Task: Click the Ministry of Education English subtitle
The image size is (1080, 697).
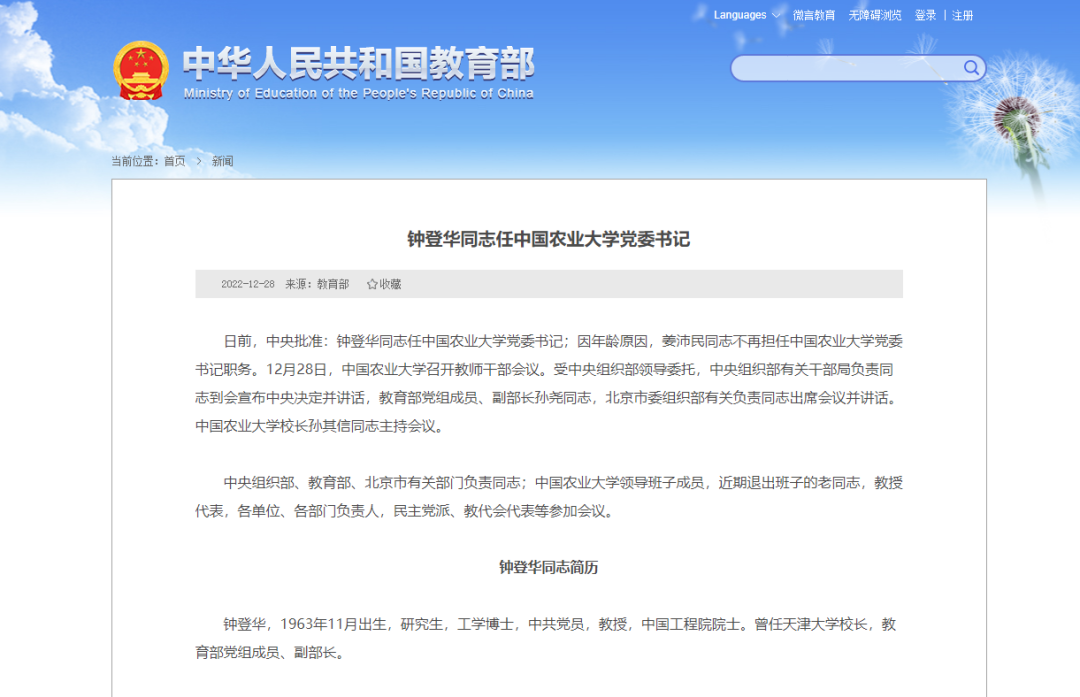Action: click(x=358, y=93)
